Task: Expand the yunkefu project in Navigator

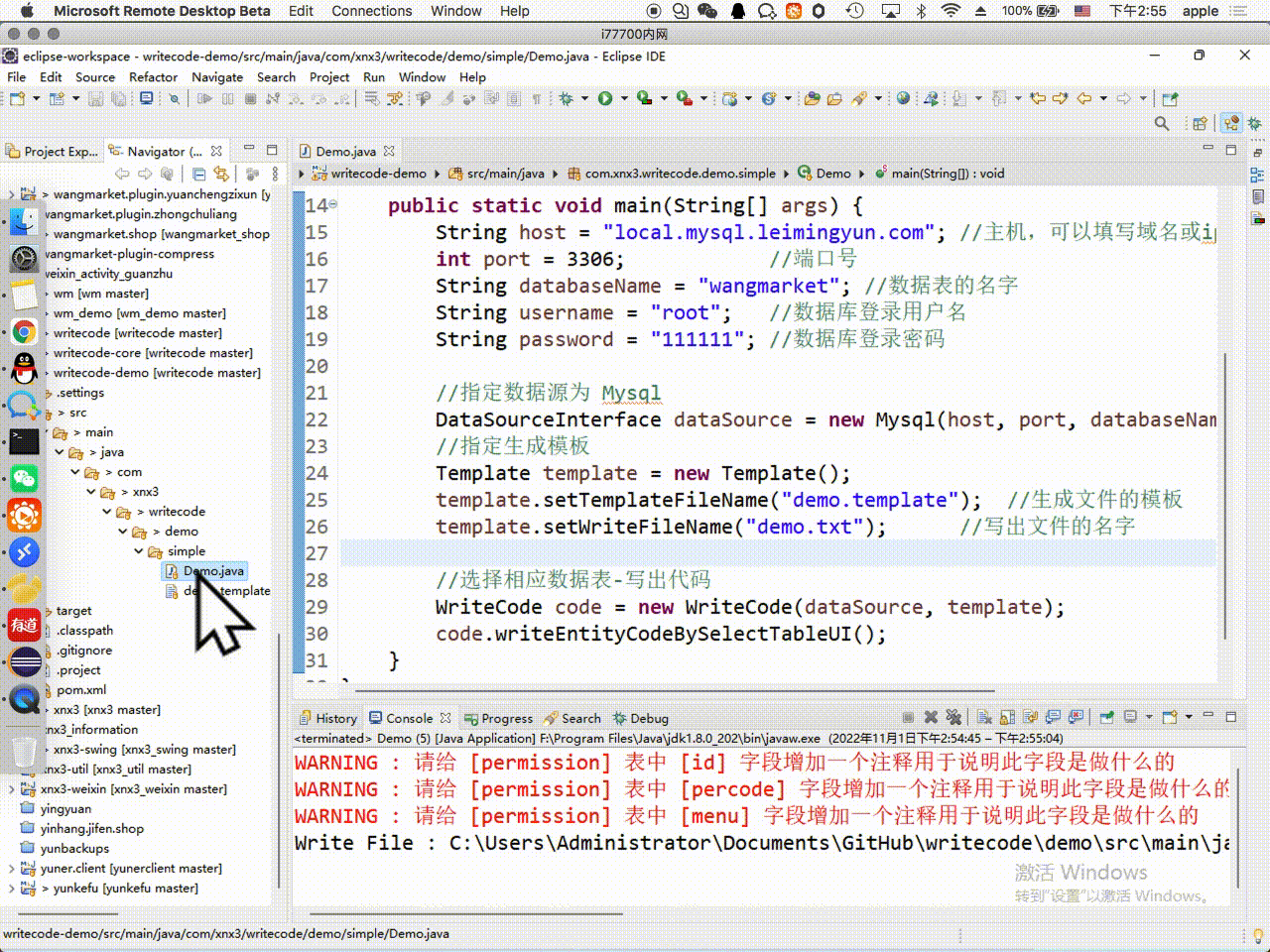Action: 11,889
